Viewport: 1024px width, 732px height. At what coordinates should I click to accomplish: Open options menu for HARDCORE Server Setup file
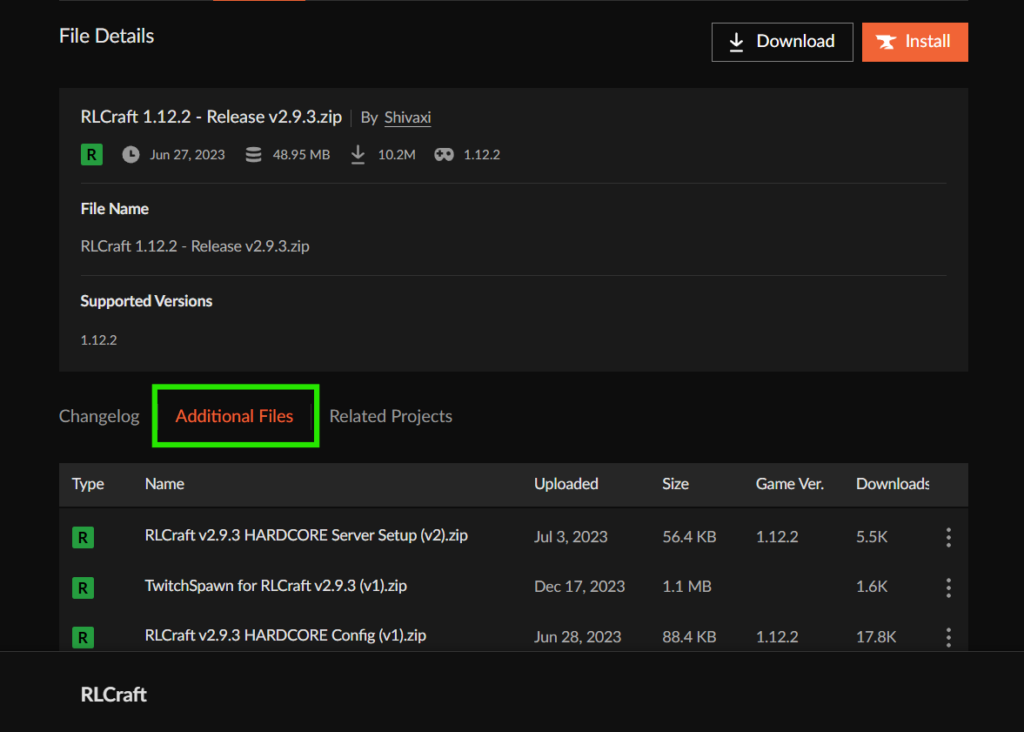point(948,537)
